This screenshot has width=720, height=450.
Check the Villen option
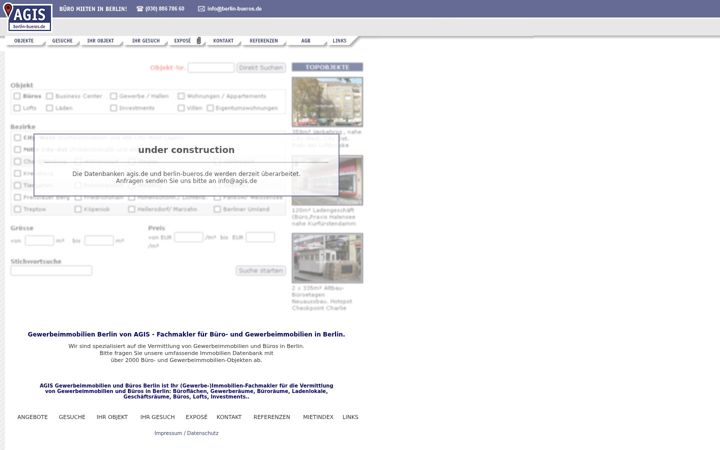pyautogui.click(x=181, y=108)
